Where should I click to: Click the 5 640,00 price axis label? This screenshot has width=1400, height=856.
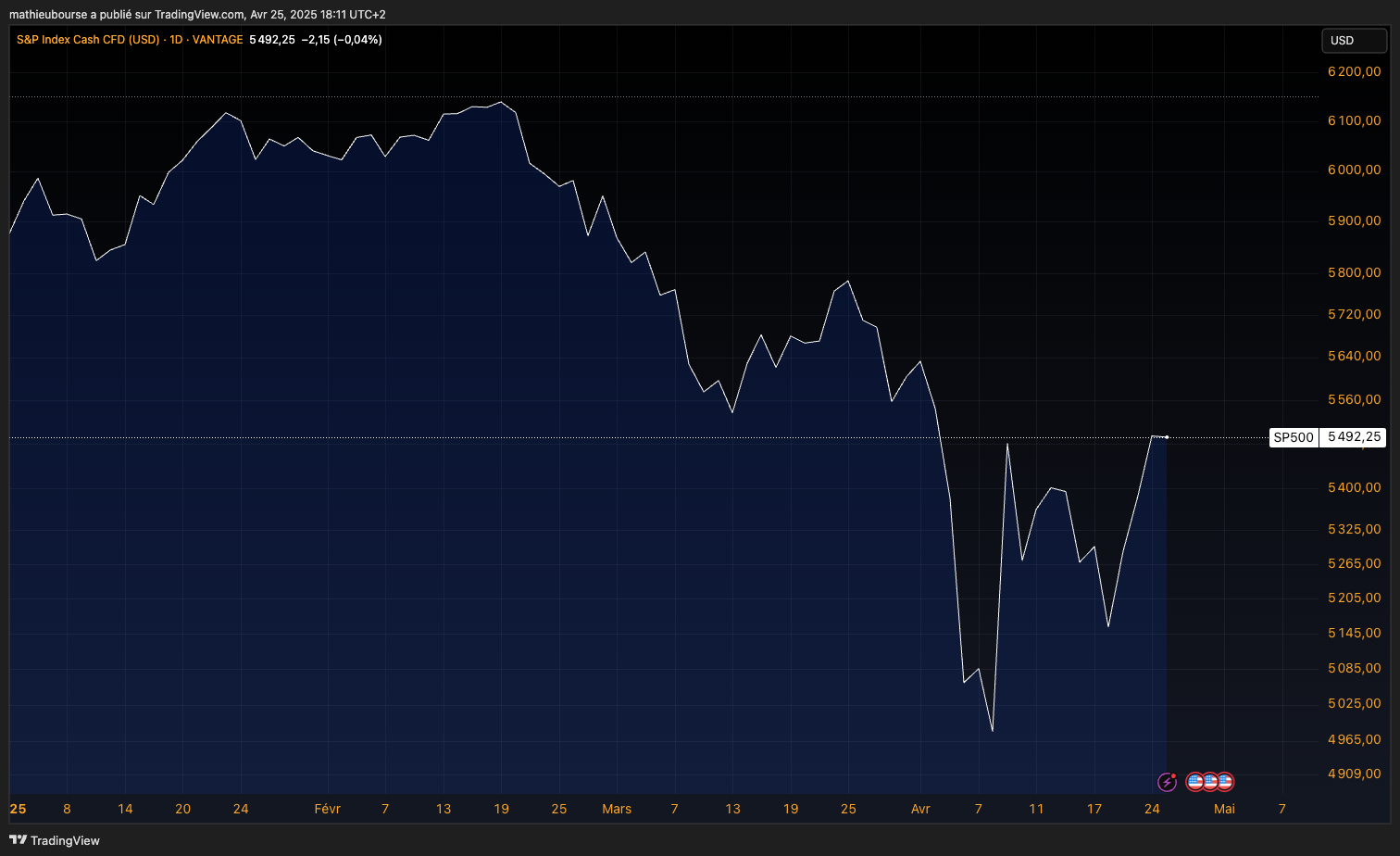click(1354, 356)
